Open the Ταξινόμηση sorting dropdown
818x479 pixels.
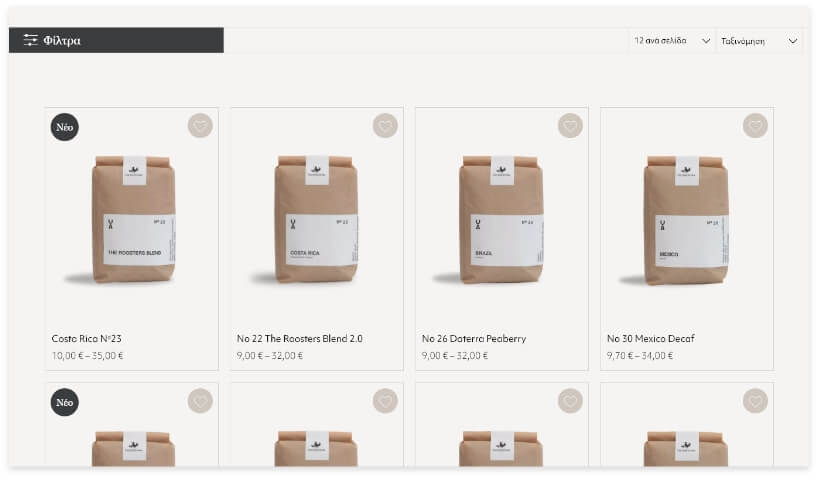(759, 41)
